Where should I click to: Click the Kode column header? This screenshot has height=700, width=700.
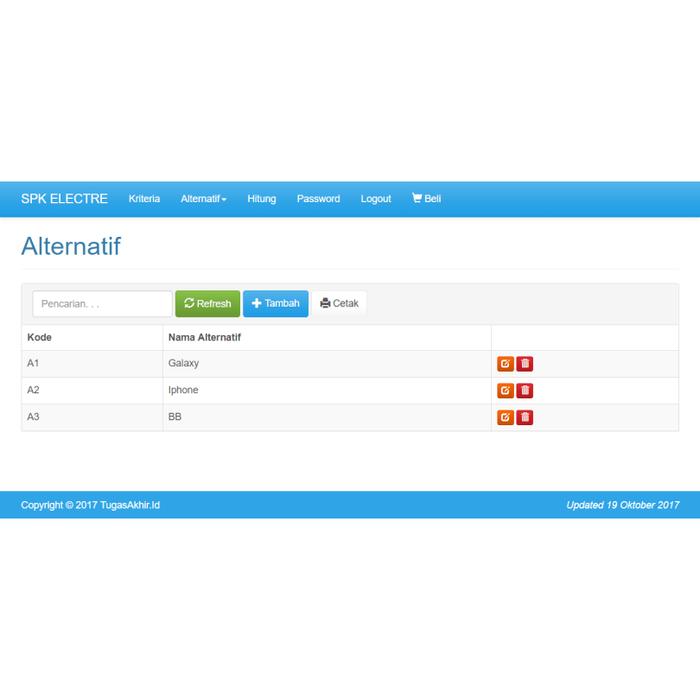pos(39,338)
